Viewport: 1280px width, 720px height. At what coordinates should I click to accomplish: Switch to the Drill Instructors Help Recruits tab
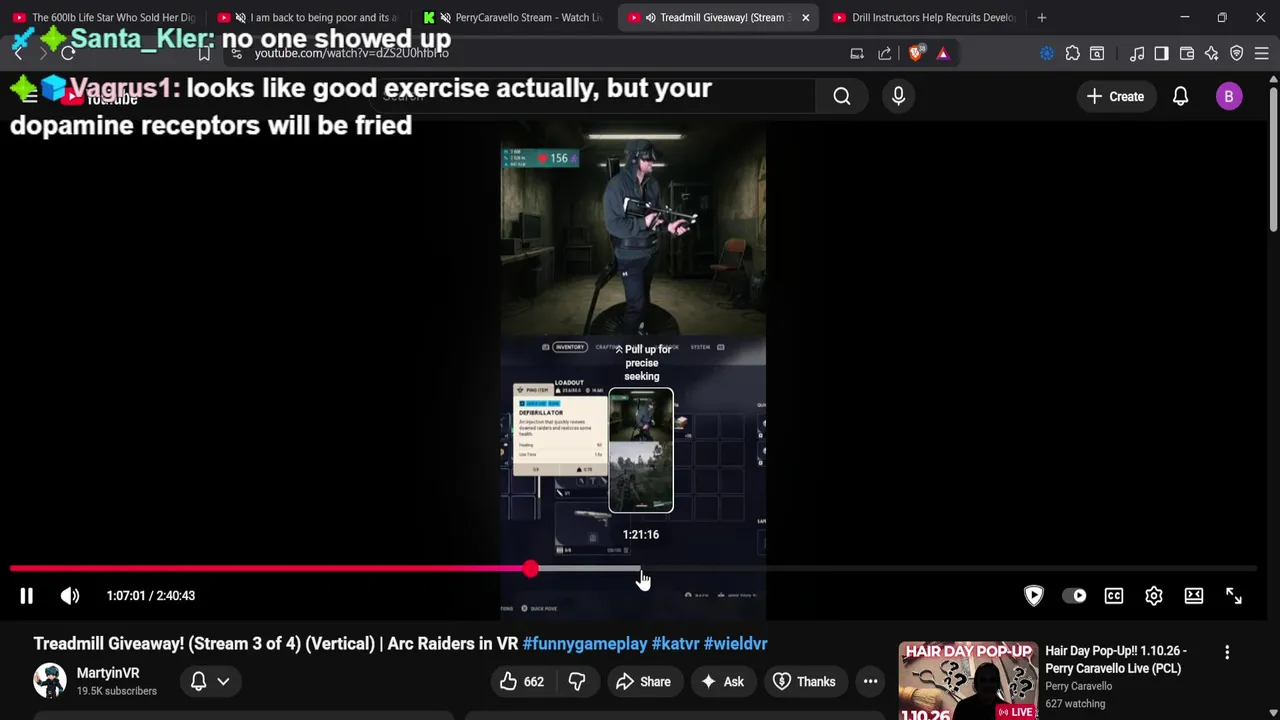click(922, 17)
